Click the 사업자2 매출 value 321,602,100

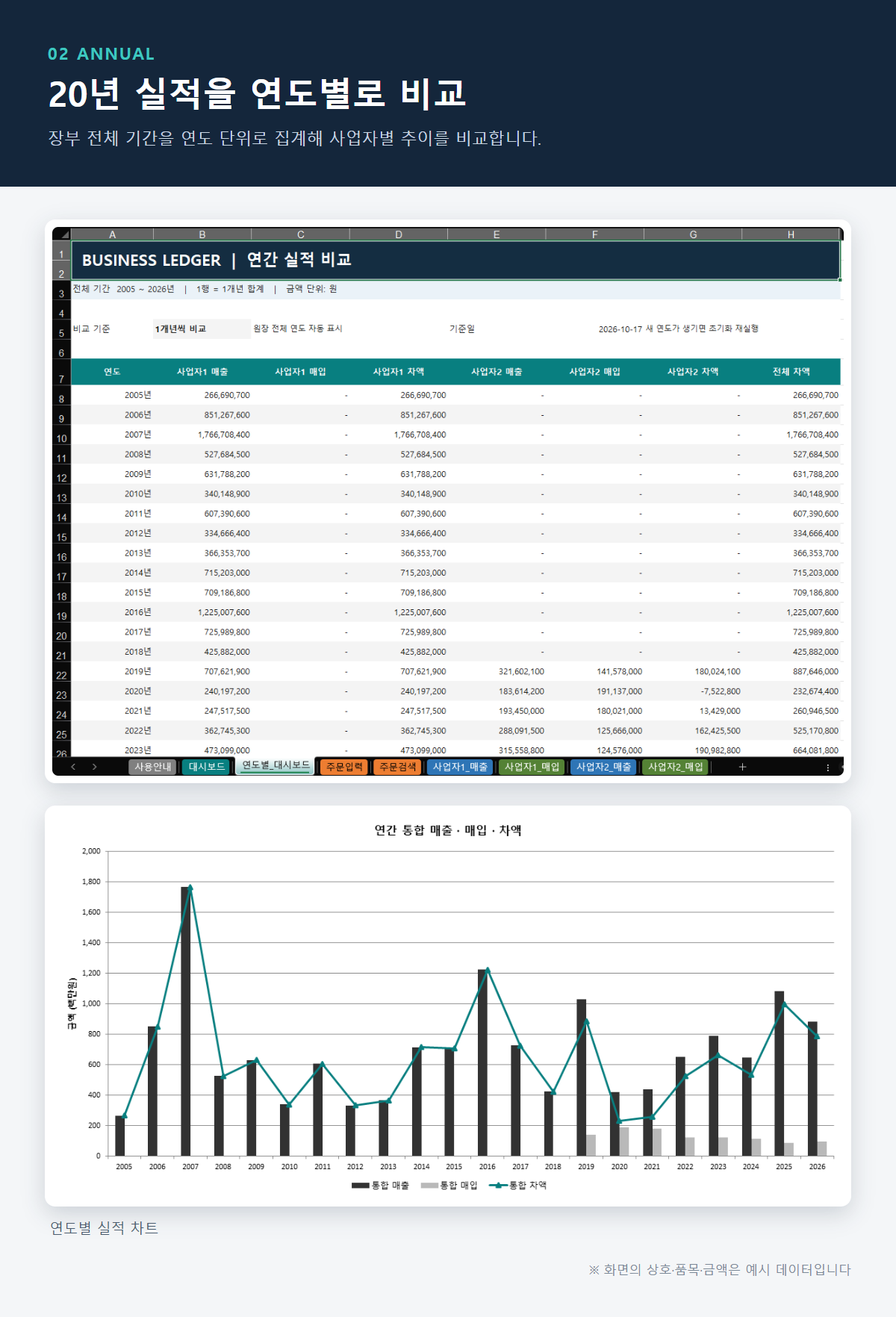pos(497,671)
